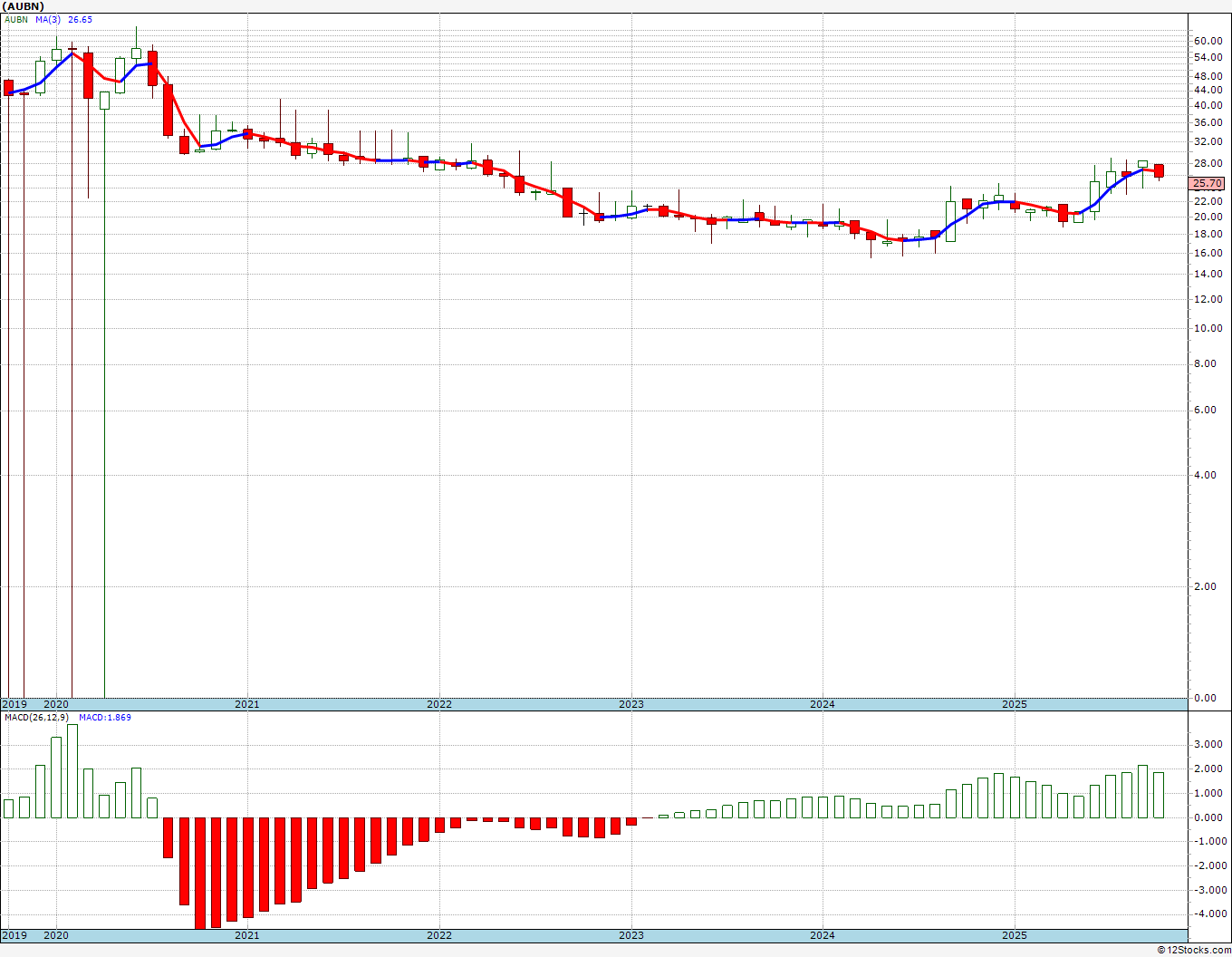Image resolution: width=1232 pixels, height=957 pixels.
Task: Click 2023 on the bottom MACD time axis
Action: tap(631, 935)
